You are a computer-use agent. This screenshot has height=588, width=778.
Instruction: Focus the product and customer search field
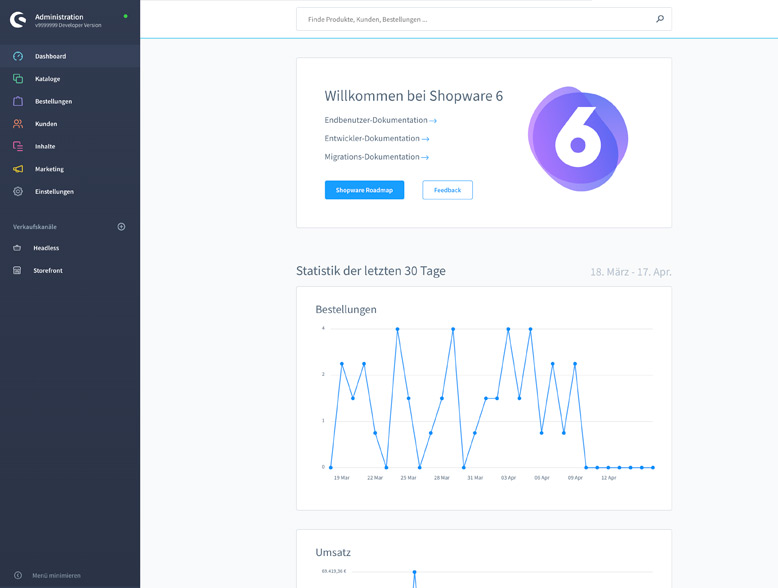pos(475,19)
